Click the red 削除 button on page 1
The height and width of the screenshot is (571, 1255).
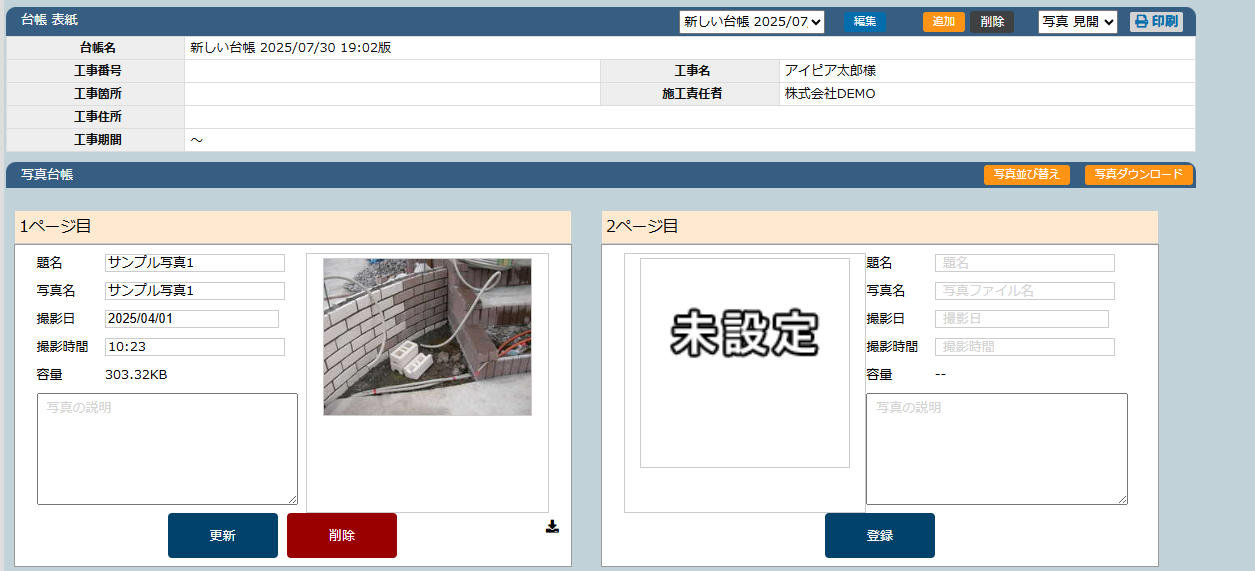pyautogui.click(x=342, y=535)
